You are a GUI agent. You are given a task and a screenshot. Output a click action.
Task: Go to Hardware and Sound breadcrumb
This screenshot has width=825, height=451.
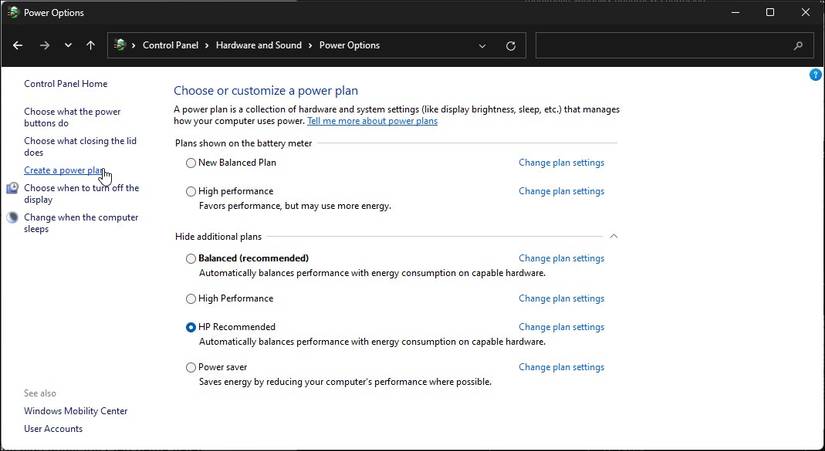click(260, 45)
